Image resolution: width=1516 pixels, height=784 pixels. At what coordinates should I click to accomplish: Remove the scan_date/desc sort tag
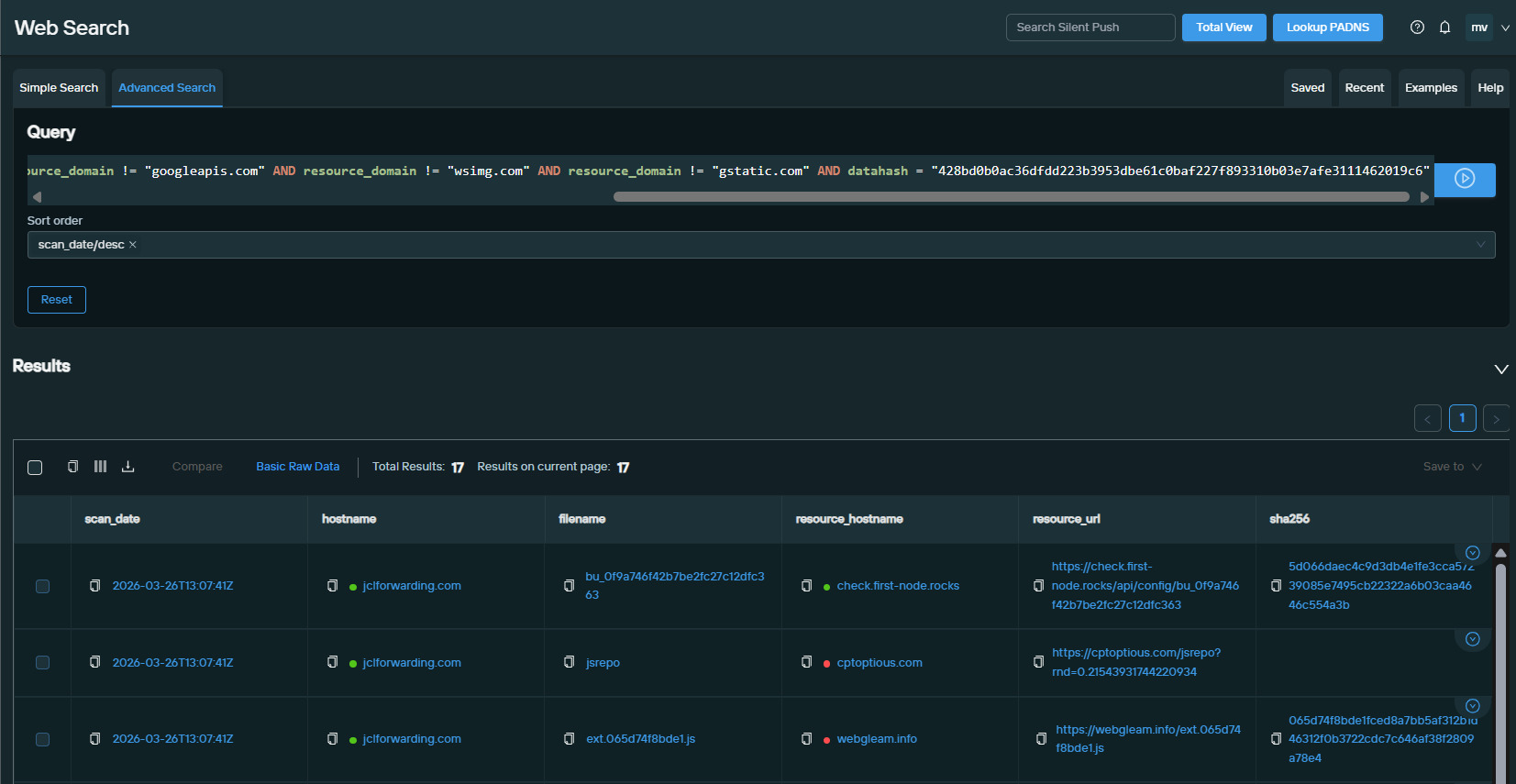coord(133,245)
